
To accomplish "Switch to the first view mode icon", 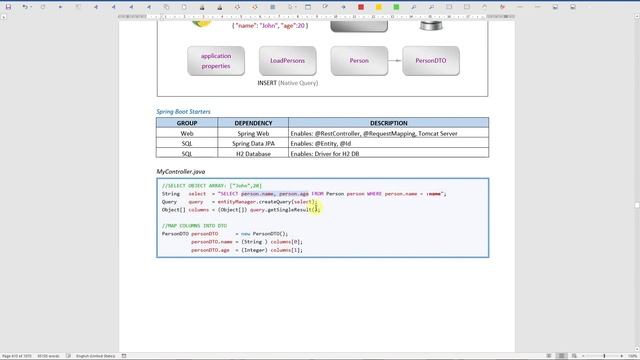I will click(549, 356).
